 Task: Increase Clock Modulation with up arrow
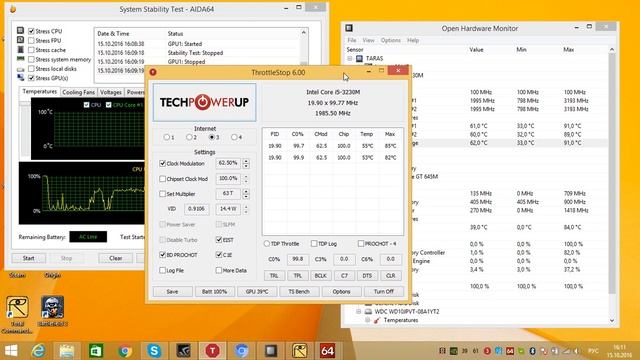click(x=246, y=160)
